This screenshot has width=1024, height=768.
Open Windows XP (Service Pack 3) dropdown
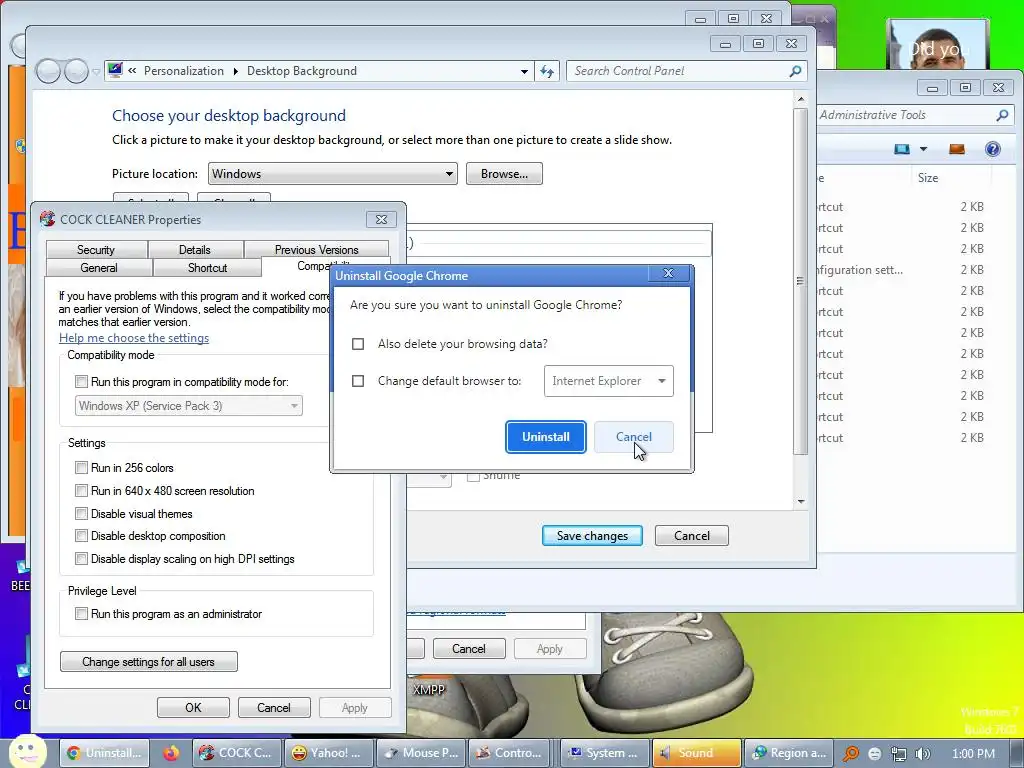(x=189, y=406)
